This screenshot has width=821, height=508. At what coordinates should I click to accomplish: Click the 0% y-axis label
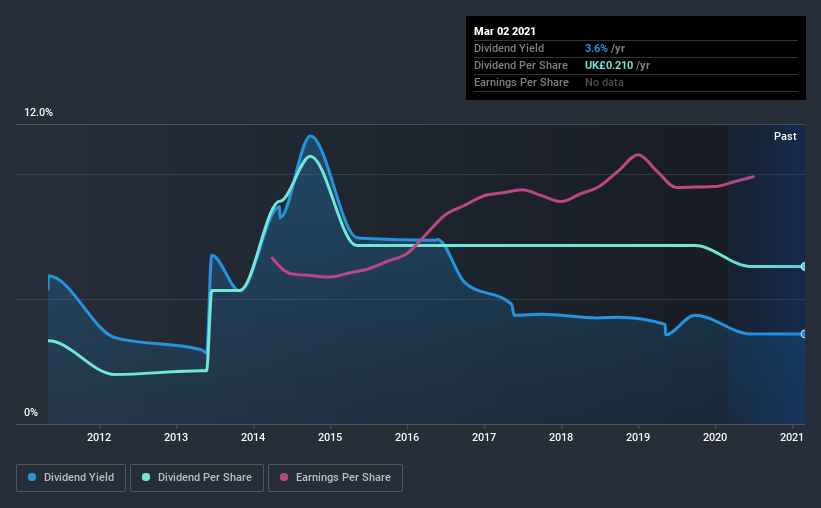(x=31, y=412)
